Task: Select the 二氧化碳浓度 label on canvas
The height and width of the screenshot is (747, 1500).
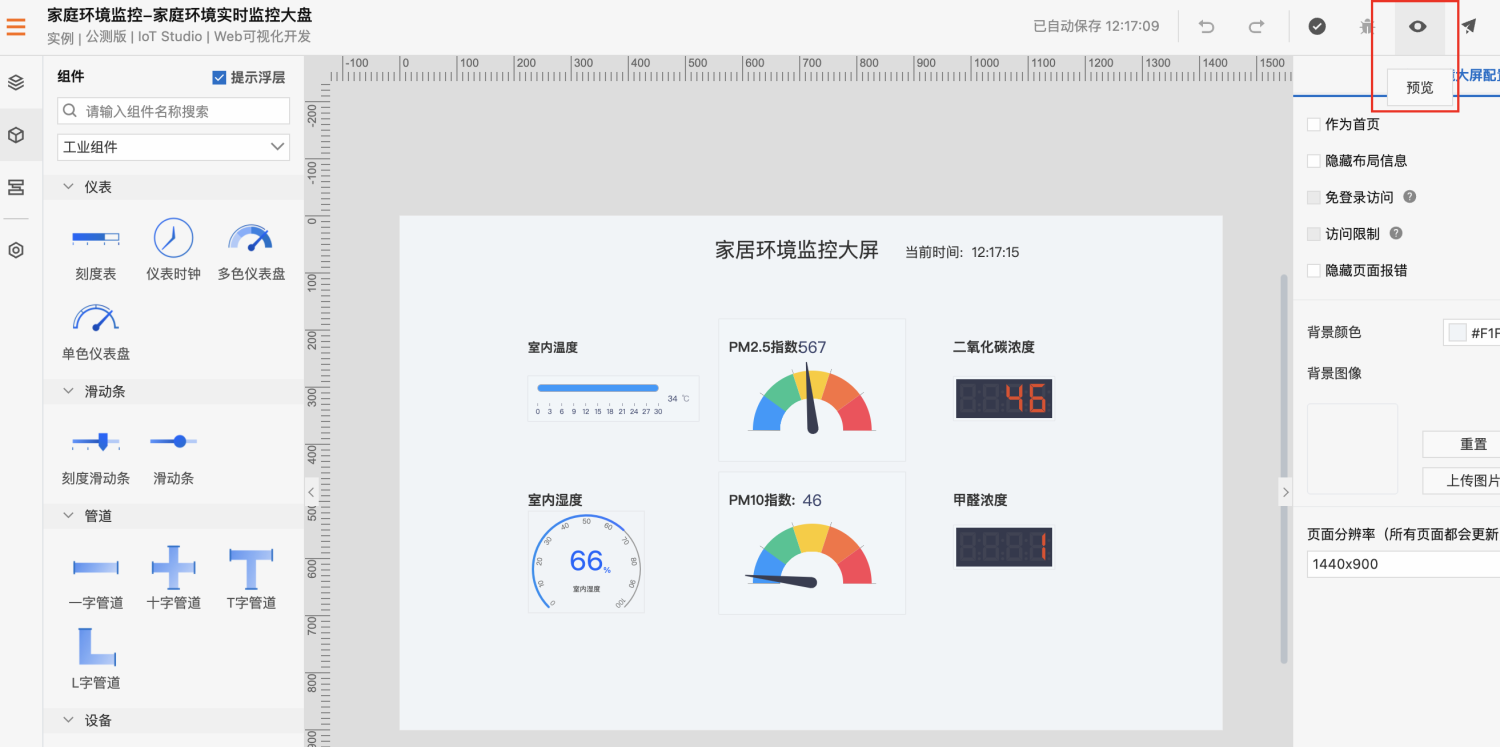Action: pyautogui.click(x=994, y=348)
